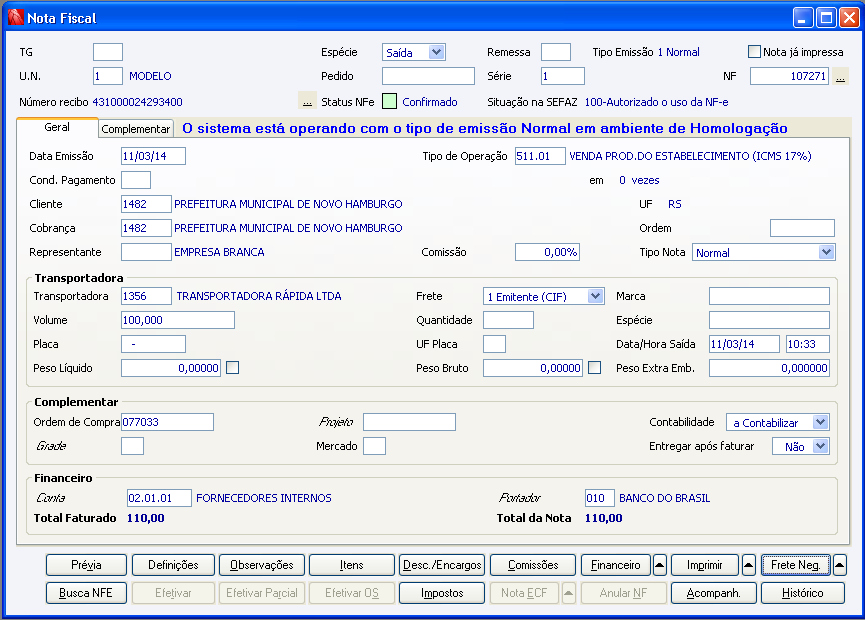The image size is (865, 620).
Task: Click the ellipsis button next to NF number
Action: point(840,77)
